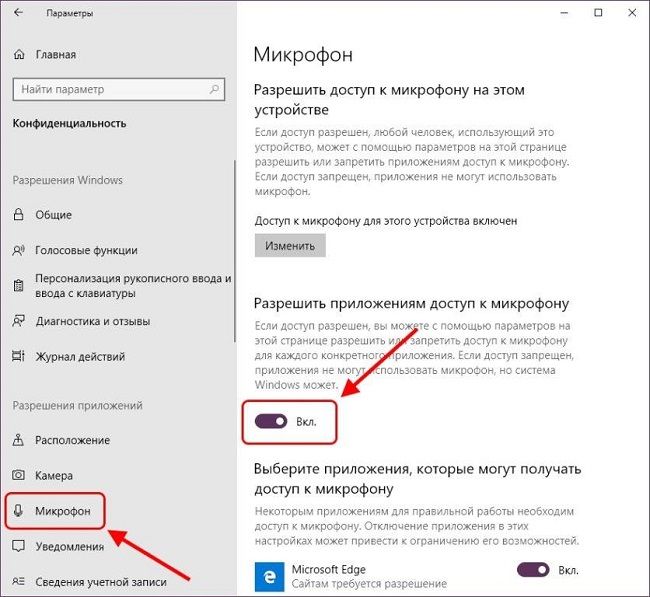The image size is (650, 597).
Task: Click the Microsoft Edge app icon
Action: [269, 576]
